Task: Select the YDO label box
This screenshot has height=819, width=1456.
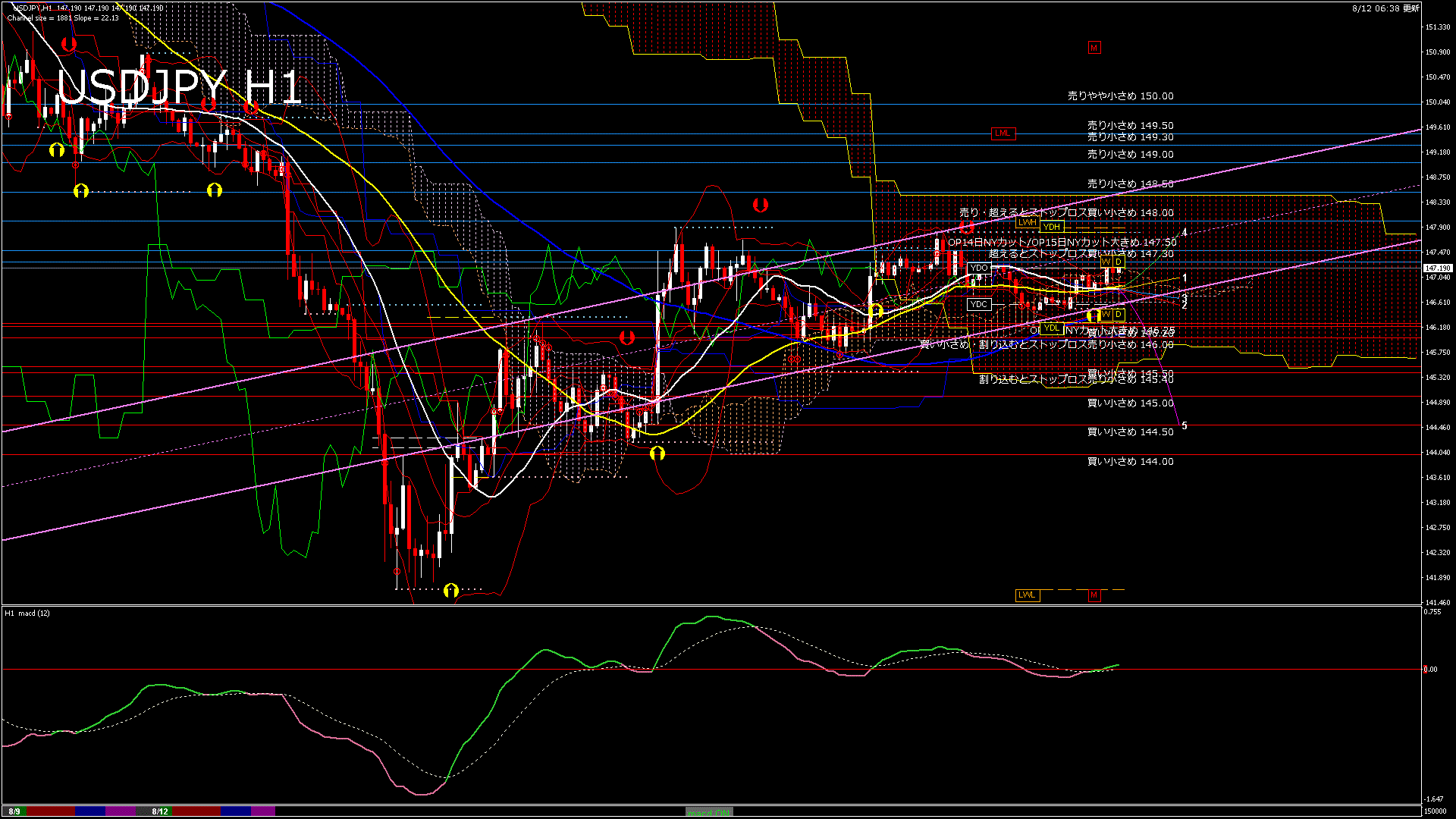Action: pos(979,268)
